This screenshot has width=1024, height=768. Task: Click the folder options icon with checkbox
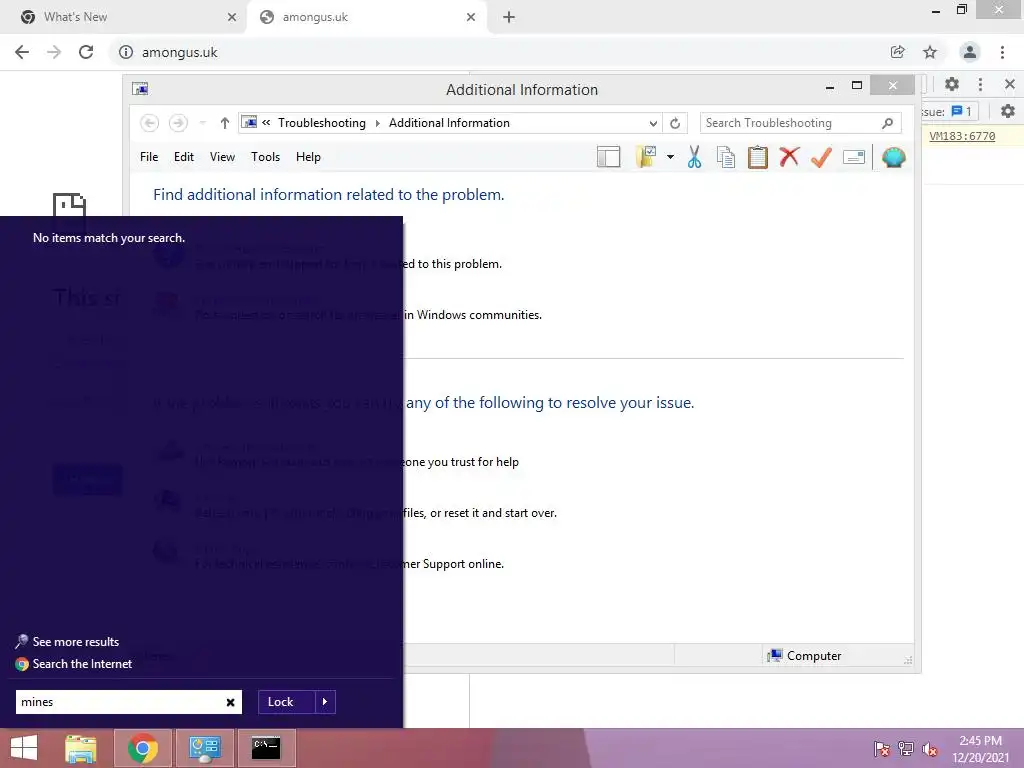pos(646,157)
